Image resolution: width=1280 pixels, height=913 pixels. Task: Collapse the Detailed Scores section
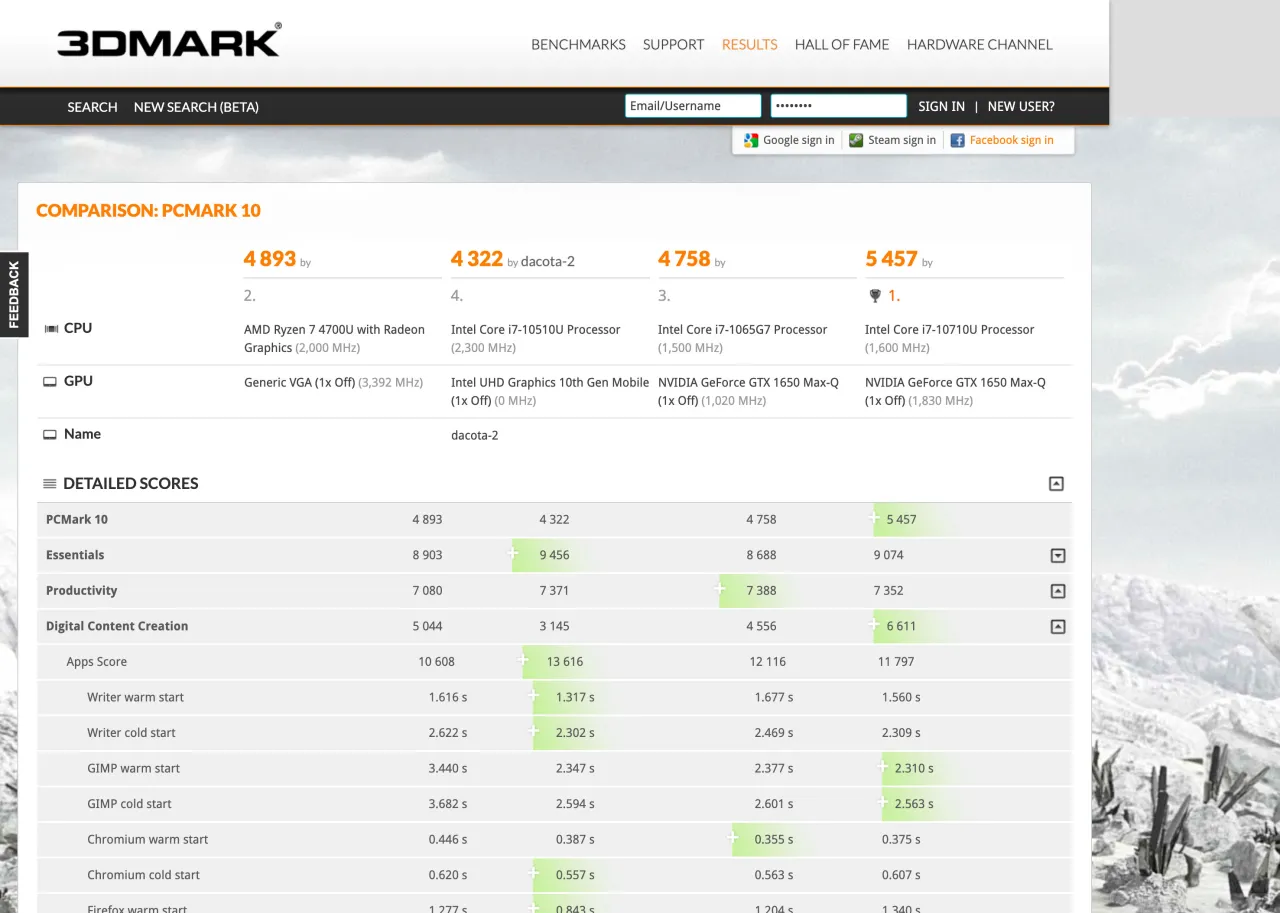(x=1056, y=484)
